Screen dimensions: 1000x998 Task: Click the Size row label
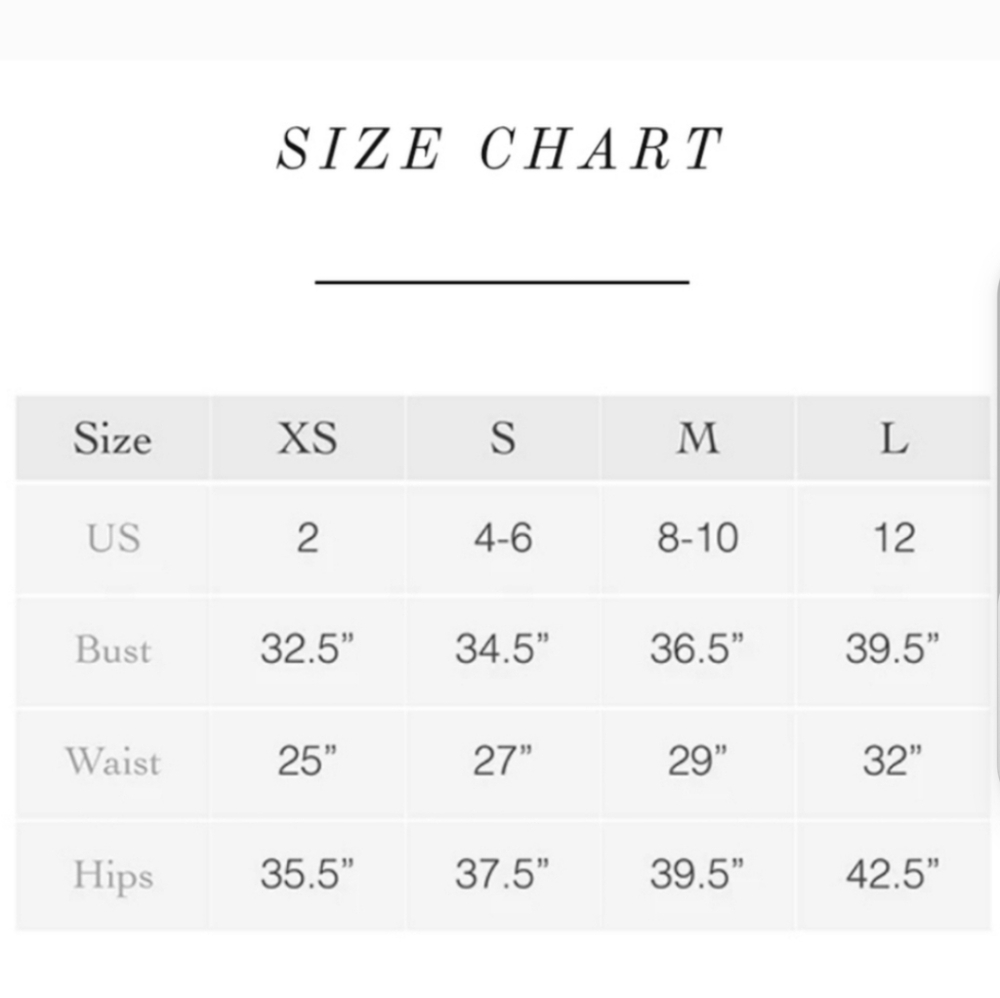point(112,438)
